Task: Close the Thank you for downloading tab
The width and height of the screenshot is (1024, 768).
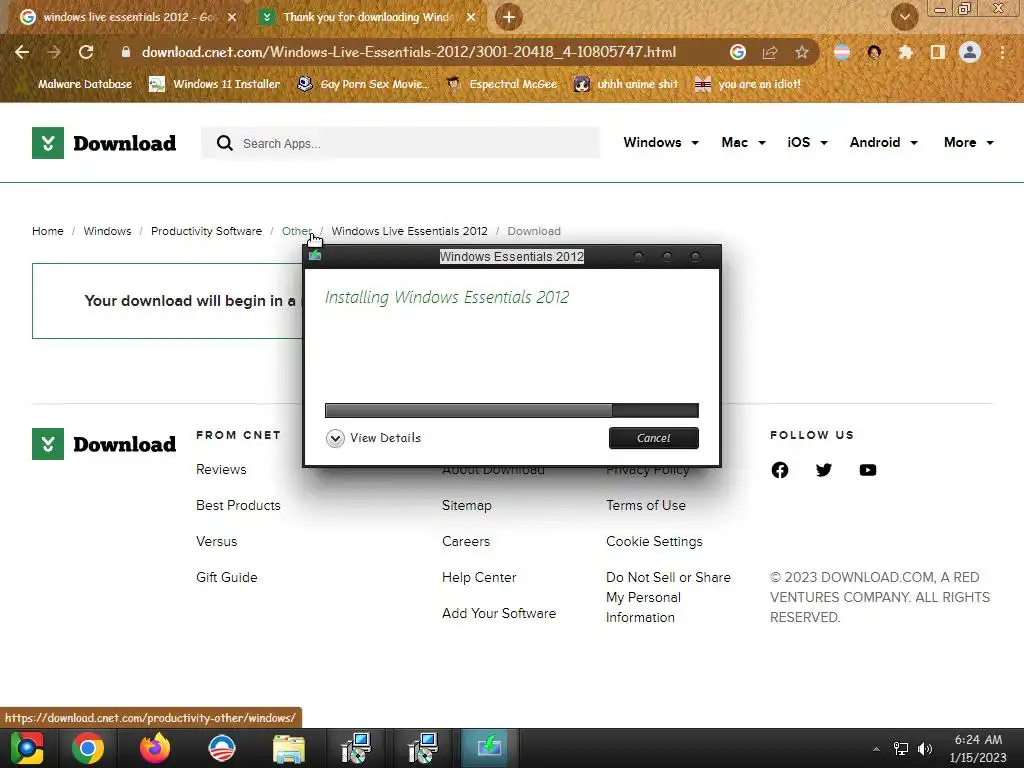Action: click(x=470, y=17)
